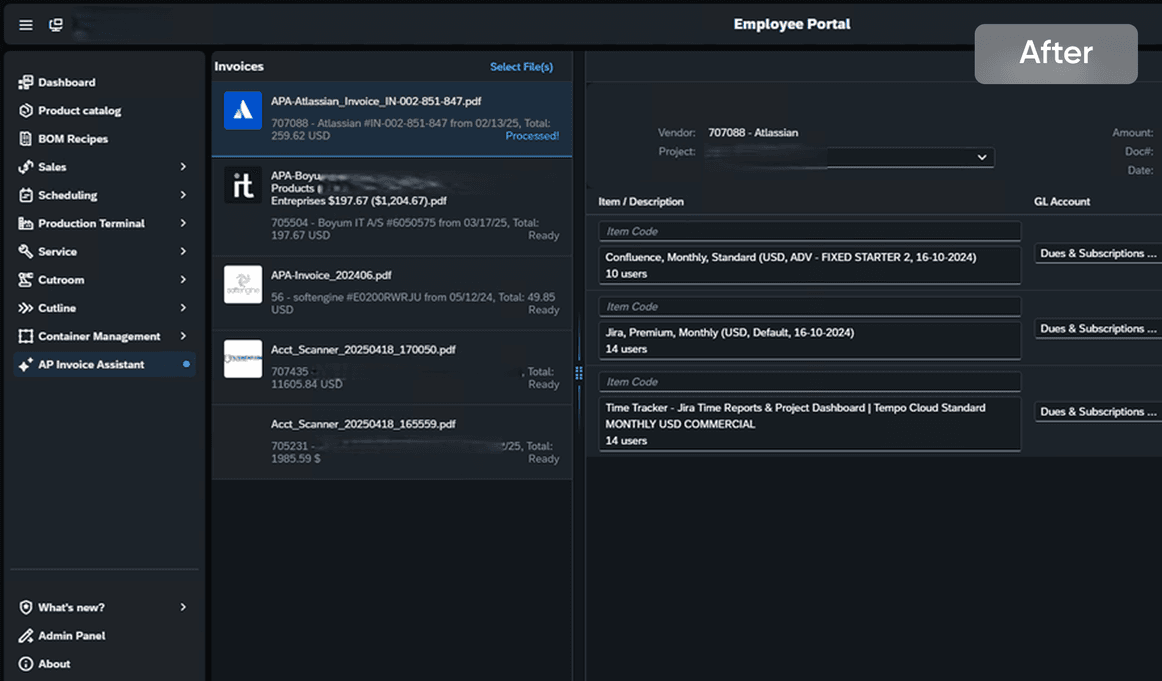Click the Select File(s) link
1162x681 pixels.
[521, 67]
